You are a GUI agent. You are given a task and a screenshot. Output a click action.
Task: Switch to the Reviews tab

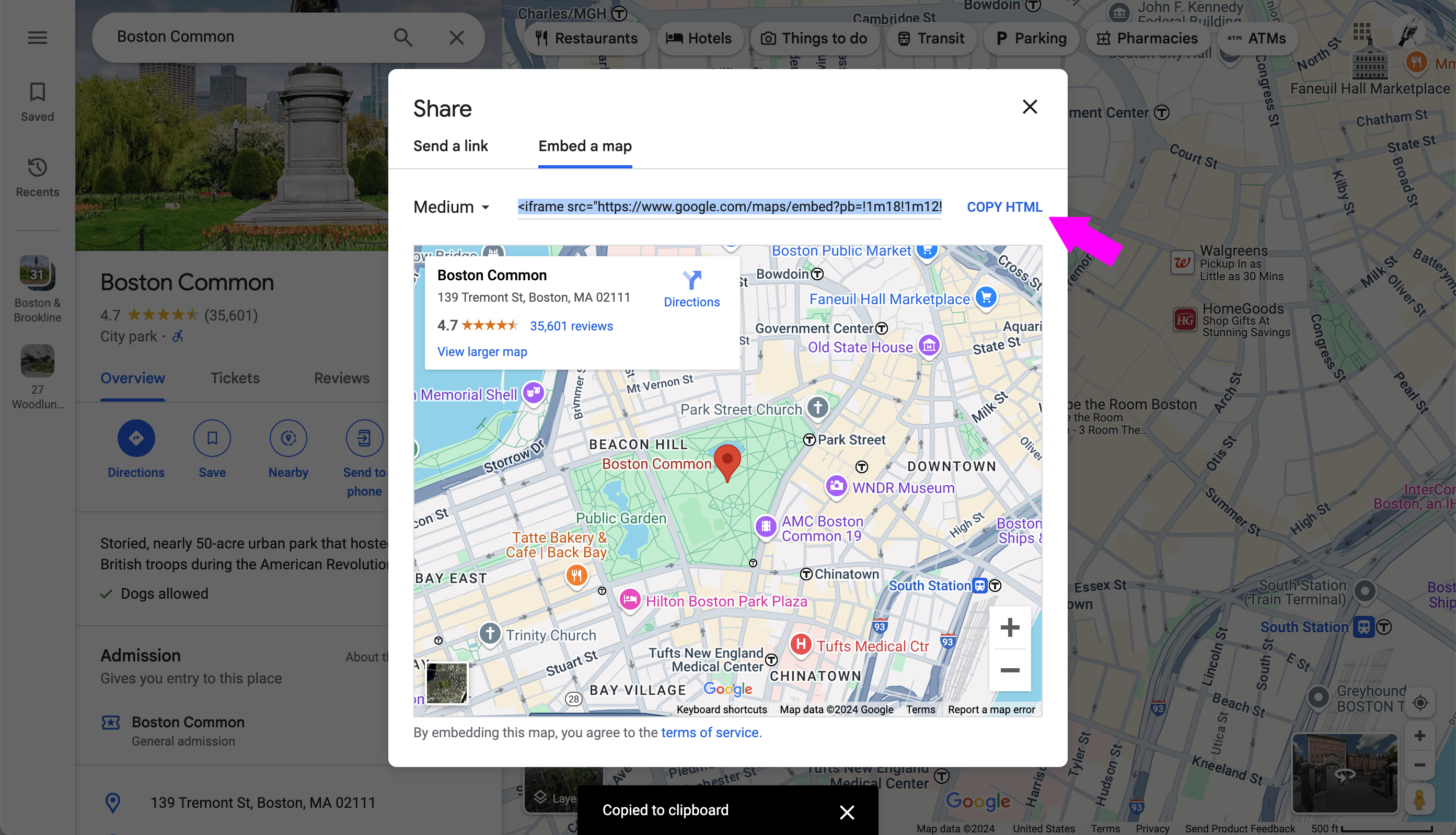(342, 379)
